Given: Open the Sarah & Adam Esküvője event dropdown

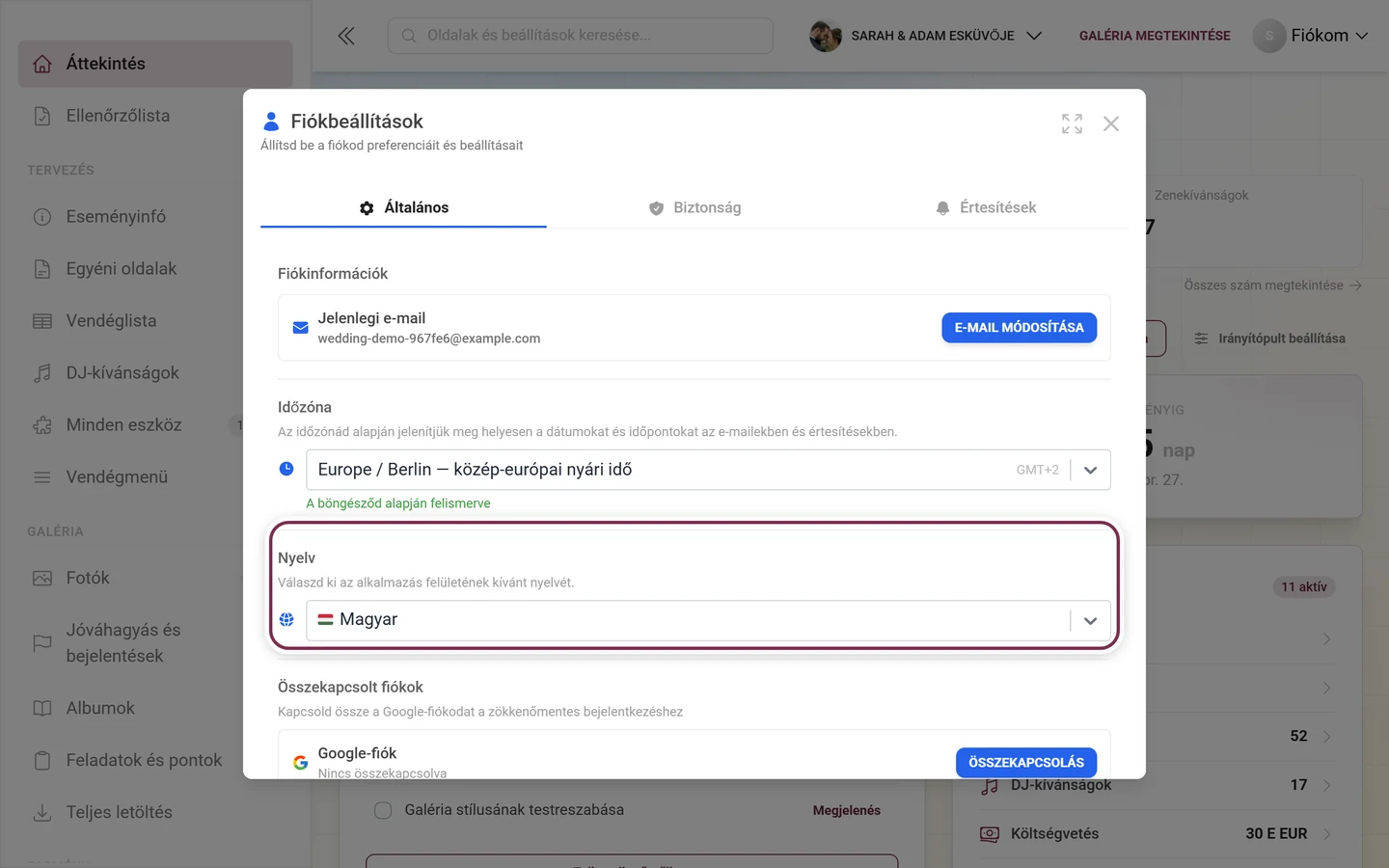Looking at the screenshot, I should (926, 36).
